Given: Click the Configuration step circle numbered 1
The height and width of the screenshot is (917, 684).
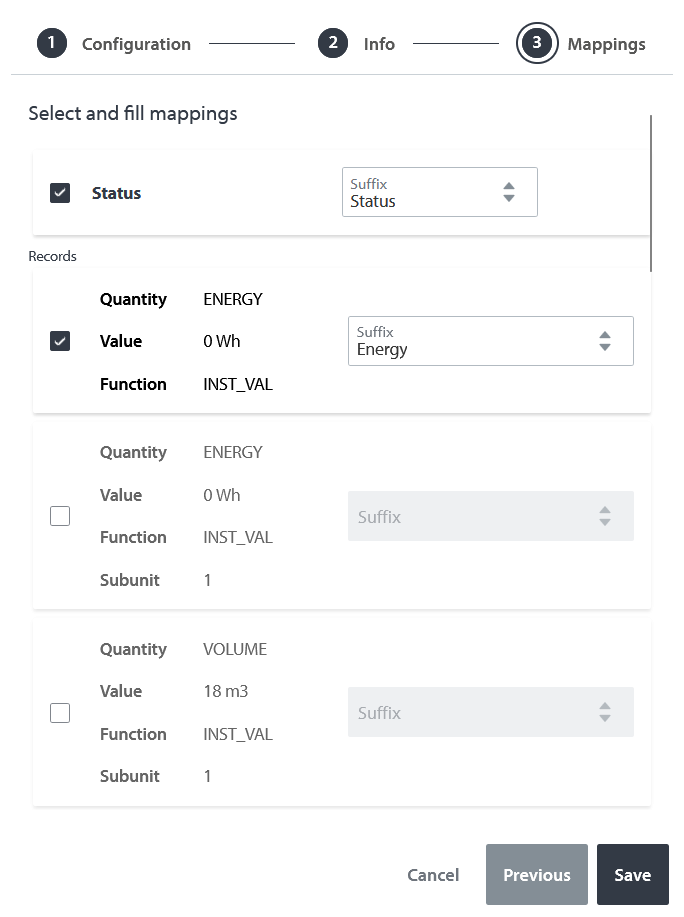Looking at the screenshot, I should coord(51,43).
